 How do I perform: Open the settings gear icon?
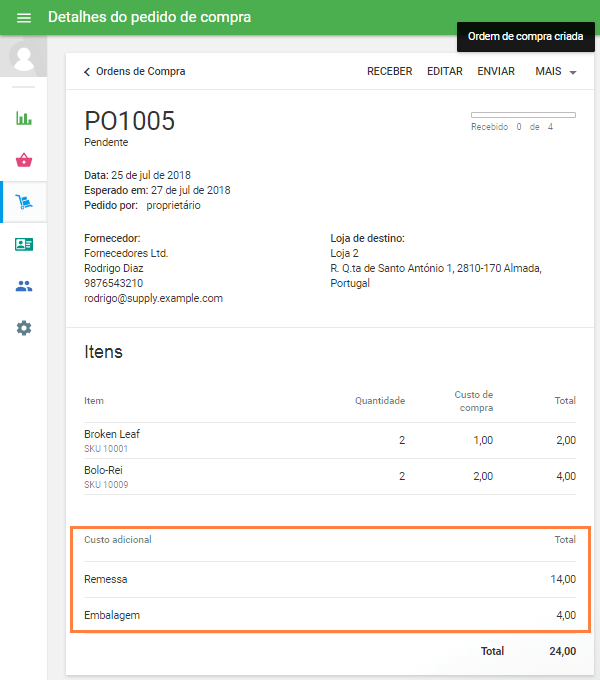pos(24,328)
